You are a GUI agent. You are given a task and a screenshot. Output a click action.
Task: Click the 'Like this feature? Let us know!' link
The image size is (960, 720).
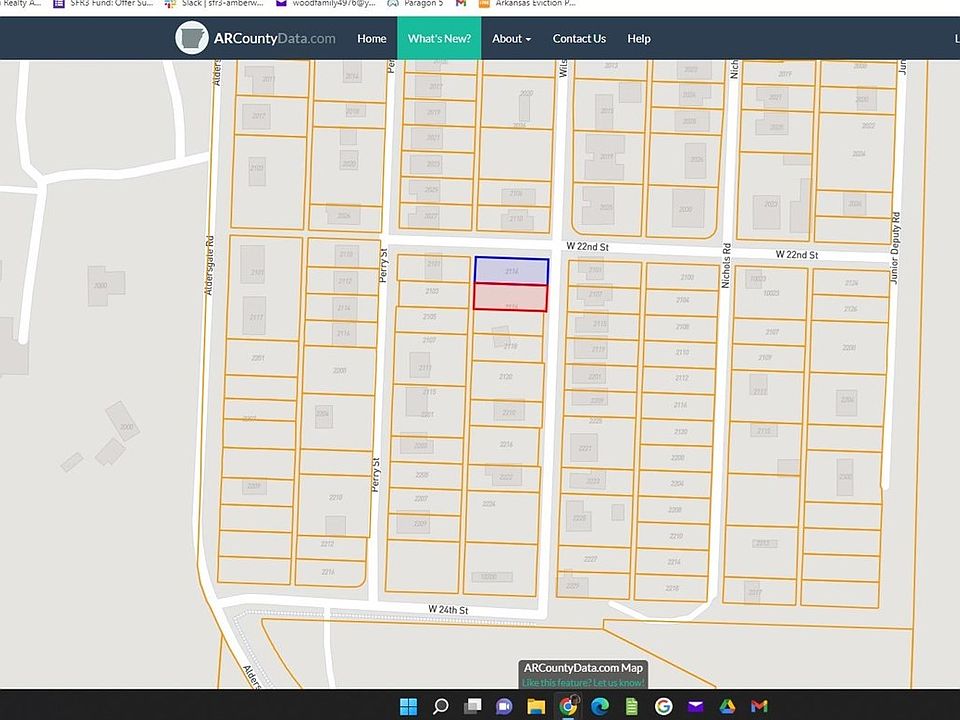(583, 682)
